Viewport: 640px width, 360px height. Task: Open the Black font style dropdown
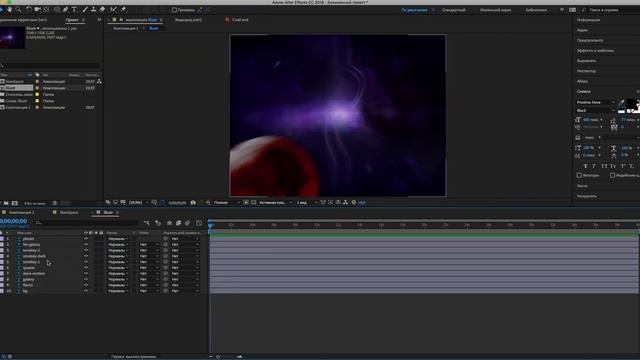[x=595, y=110]
